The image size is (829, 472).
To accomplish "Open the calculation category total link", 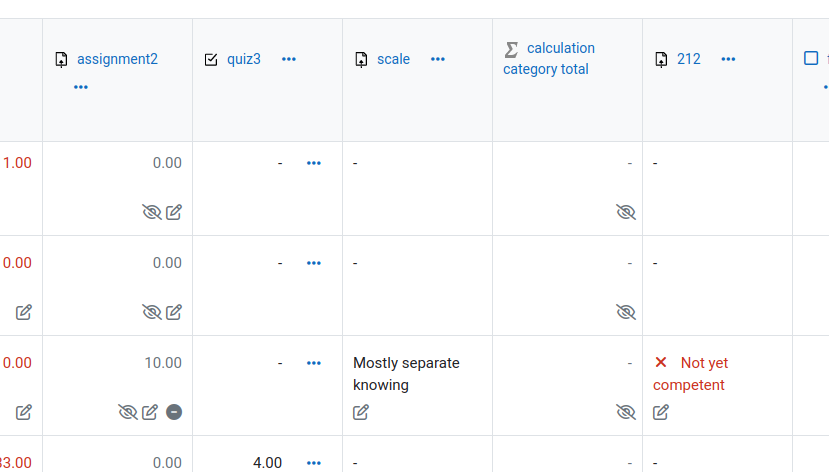I will click(549, 59).
